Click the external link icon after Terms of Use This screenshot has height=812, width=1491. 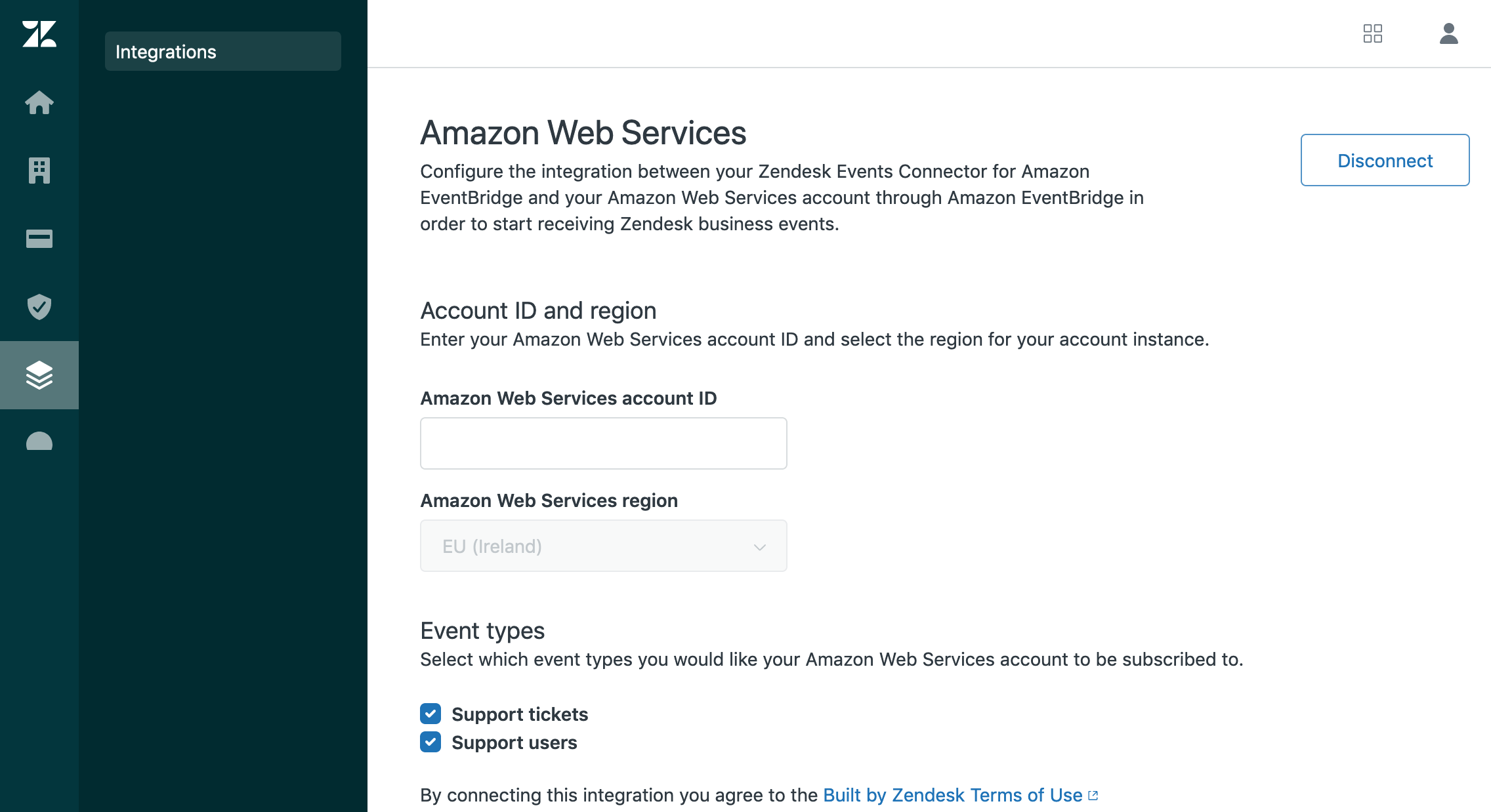[1093, 796]
